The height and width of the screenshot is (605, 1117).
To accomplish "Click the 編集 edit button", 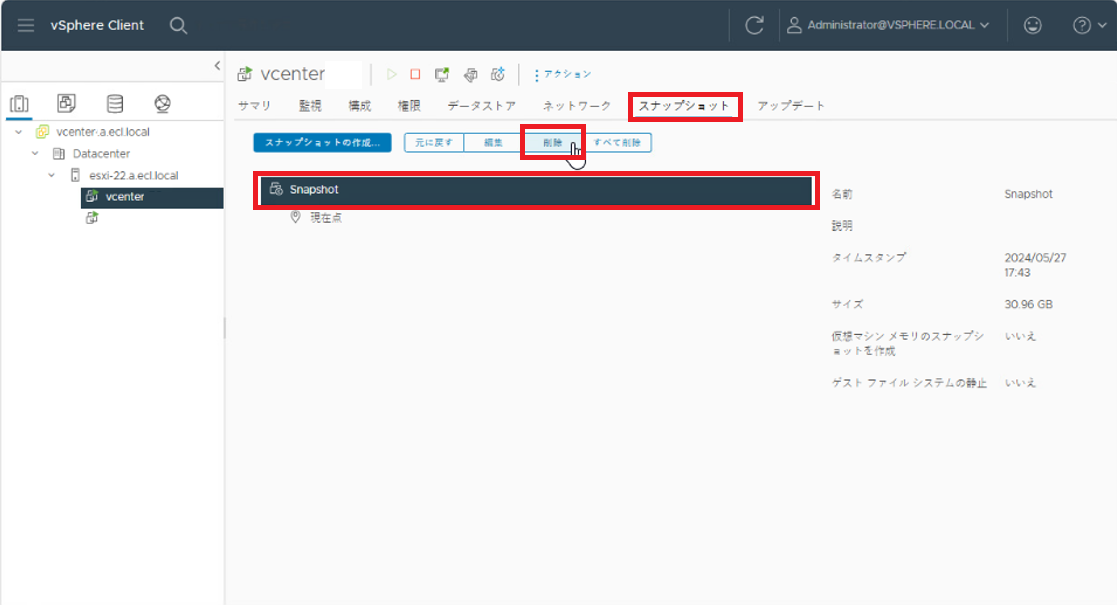I will (493, 143).
